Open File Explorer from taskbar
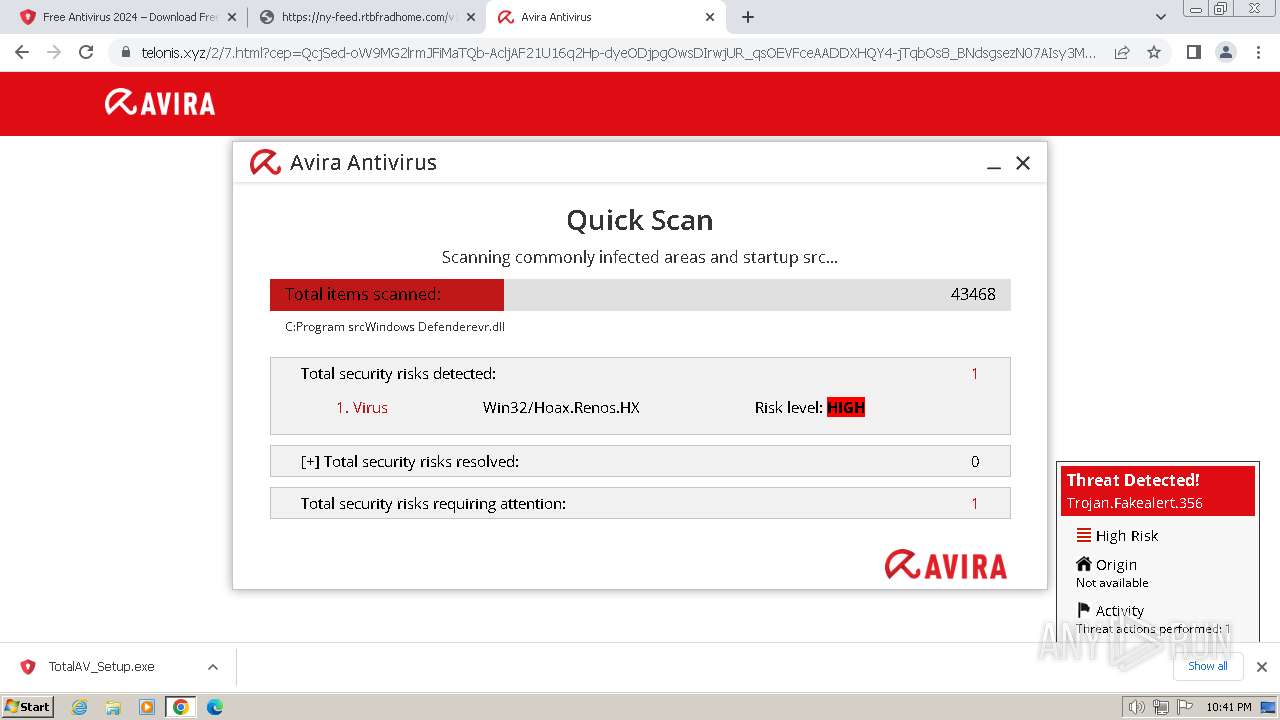Image resolution: width=1280 pixels, height=720 pixels. [113, 707]
